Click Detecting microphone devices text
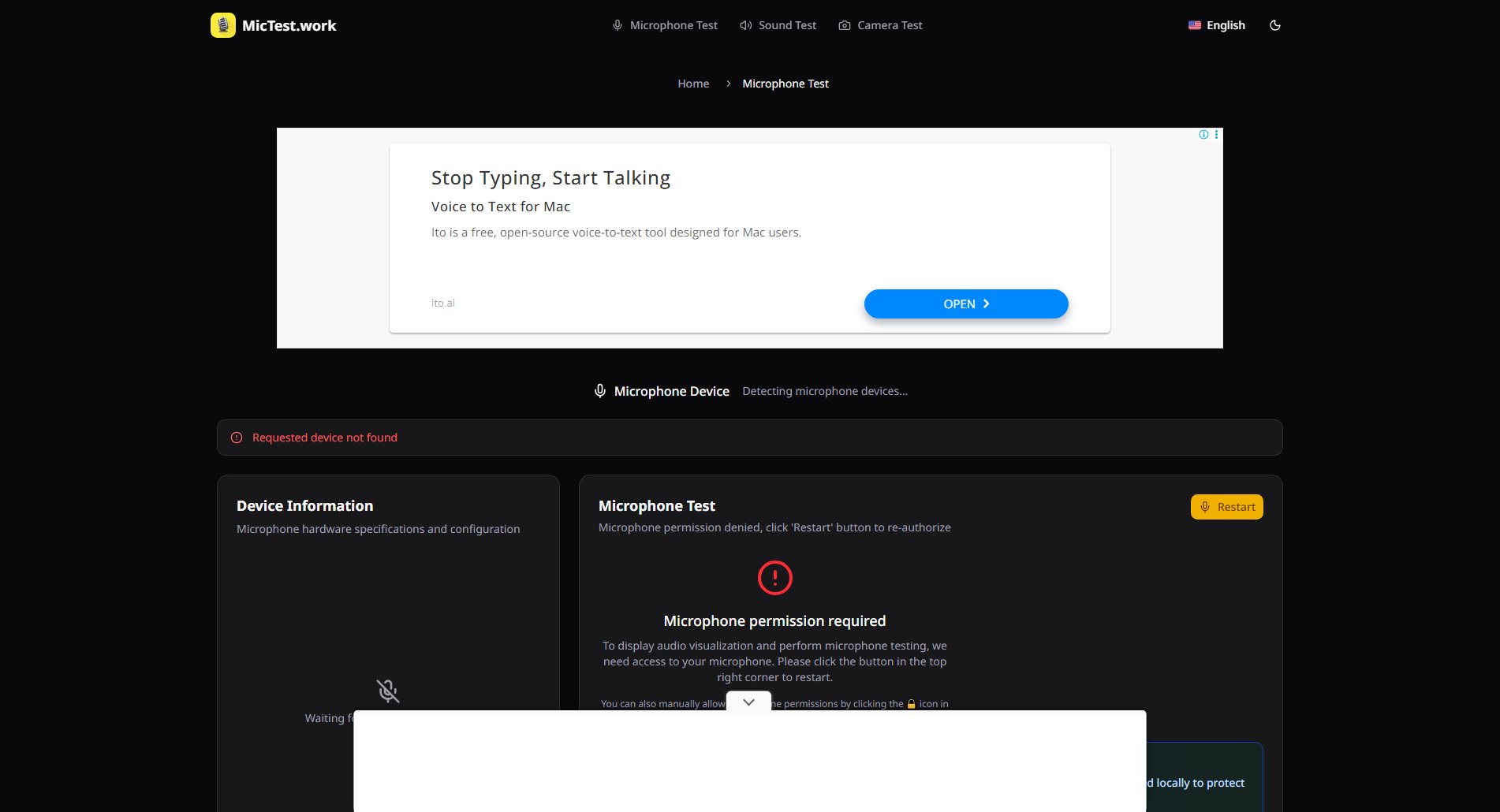 coord(825,391)
